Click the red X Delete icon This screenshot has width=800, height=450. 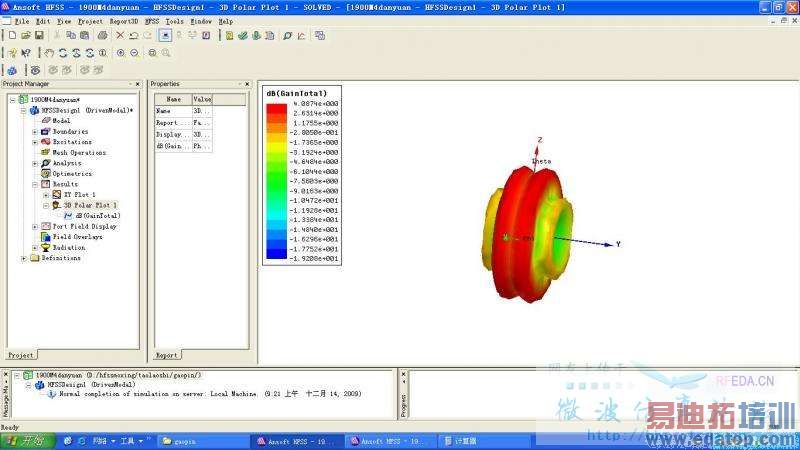(120, 35)
